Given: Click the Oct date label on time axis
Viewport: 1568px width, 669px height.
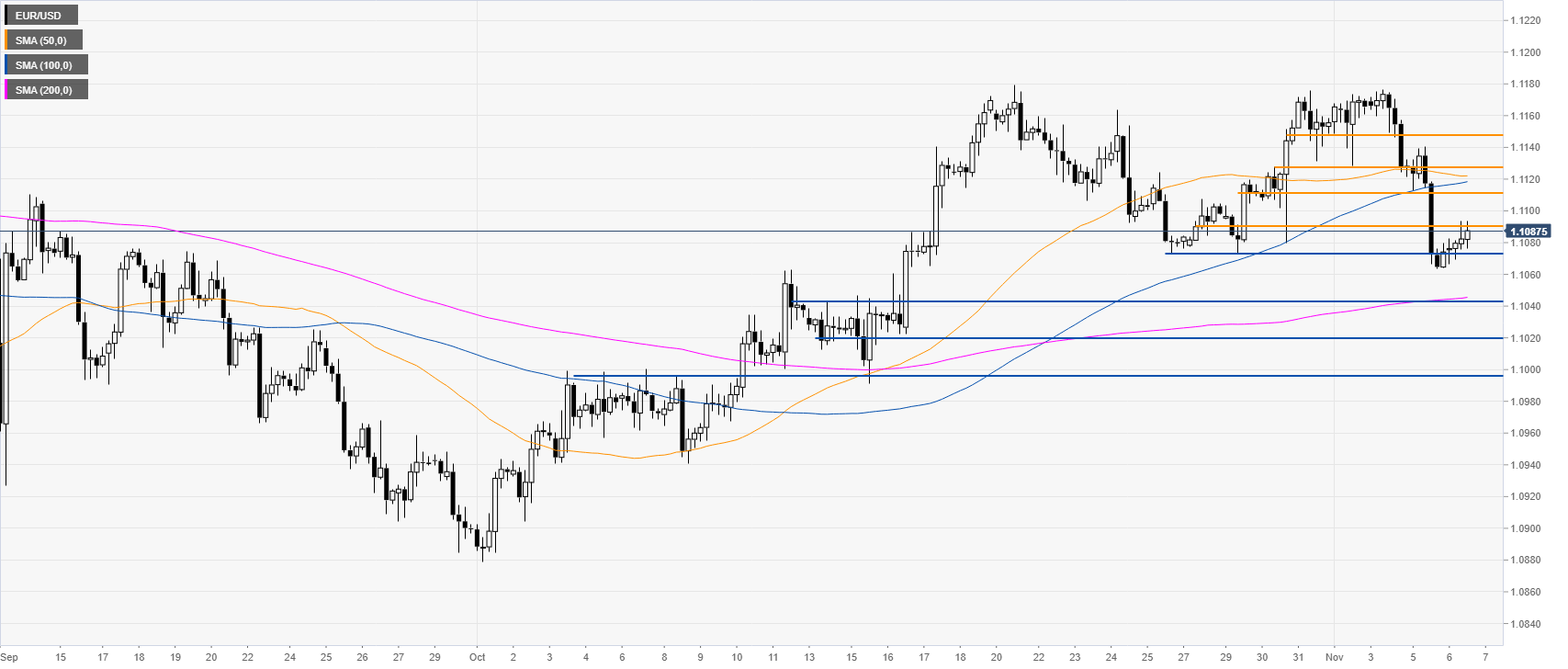Looking at the screenshot, I should 477,657.
